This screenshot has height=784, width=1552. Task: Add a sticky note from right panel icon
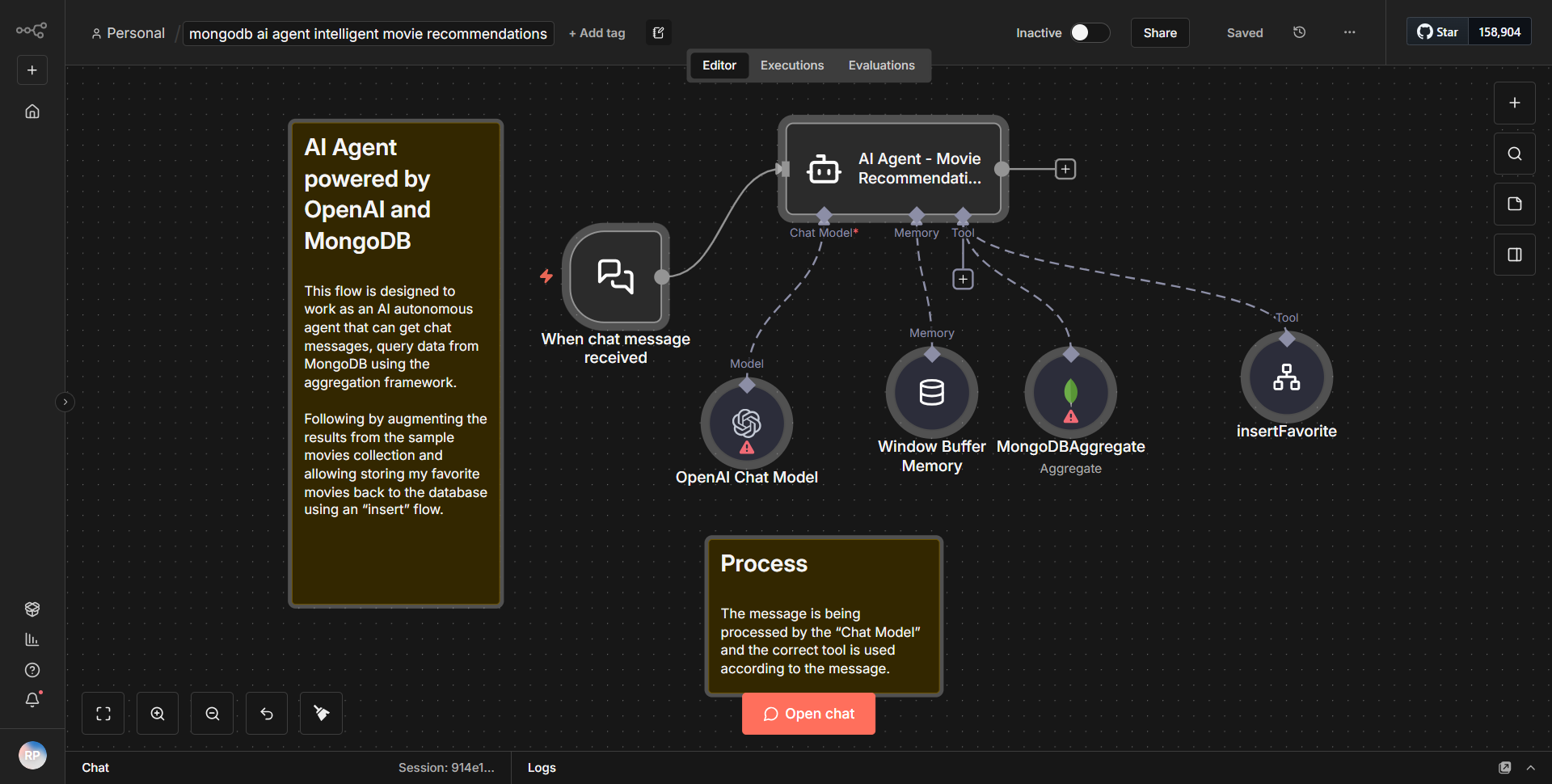1514,204
